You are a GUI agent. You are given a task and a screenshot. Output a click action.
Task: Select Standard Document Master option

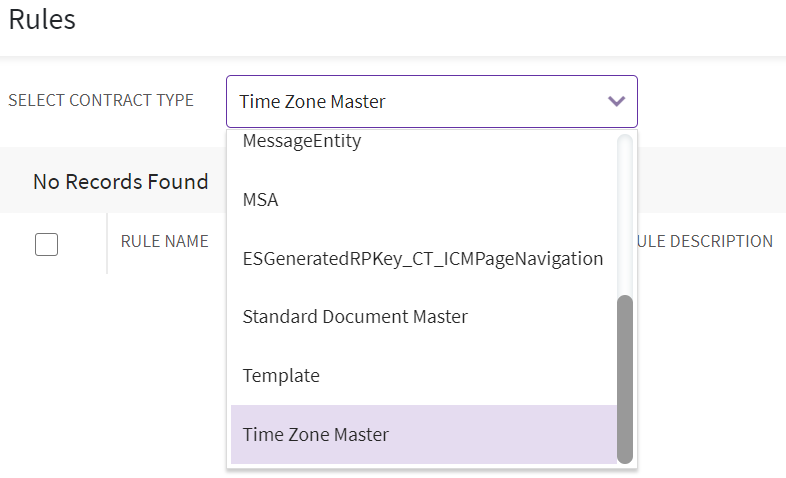coord(355,317)
